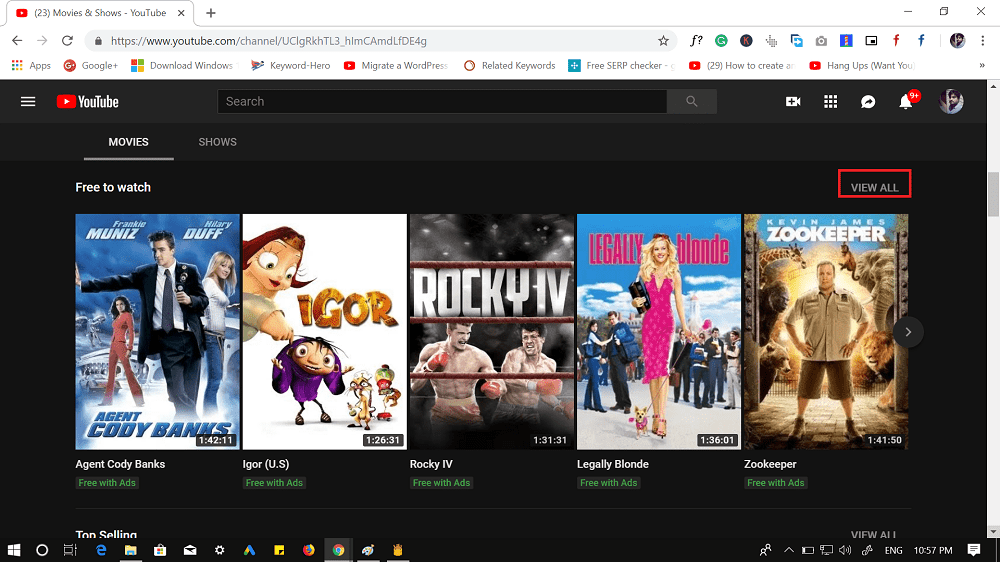The height and width of the screenshot is (562, 1000).
Task: Open the Free SERP checker bookmark
Action: click(621, 65)
